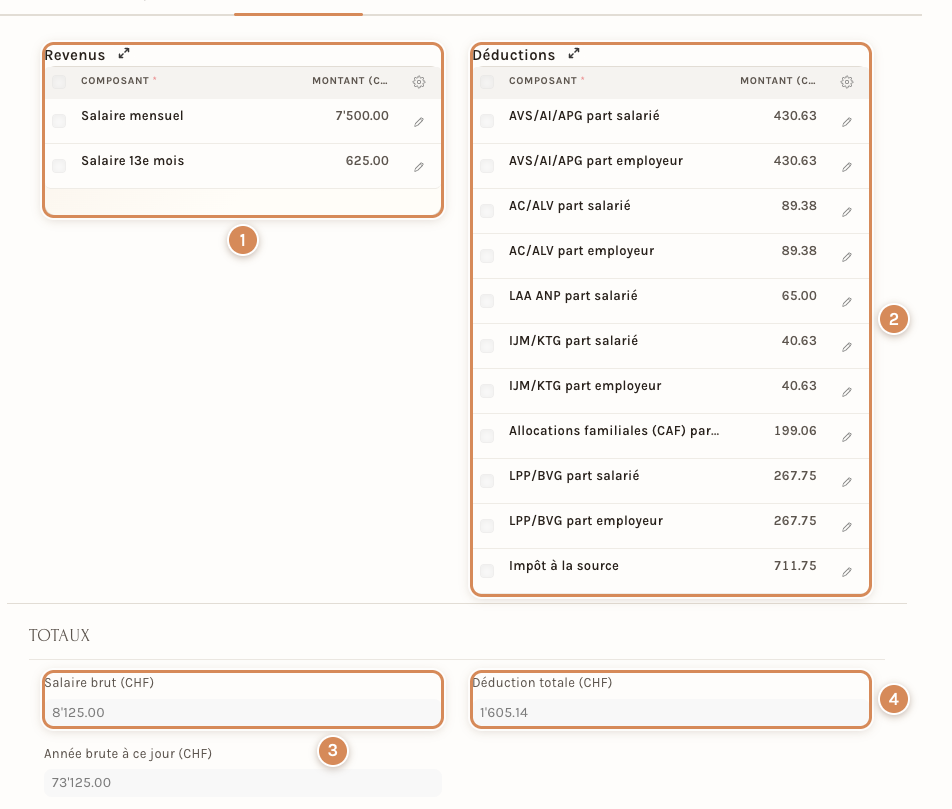Open Déductions table column settings gear
The width and height of the screenshot is (952, 809).
847,82
